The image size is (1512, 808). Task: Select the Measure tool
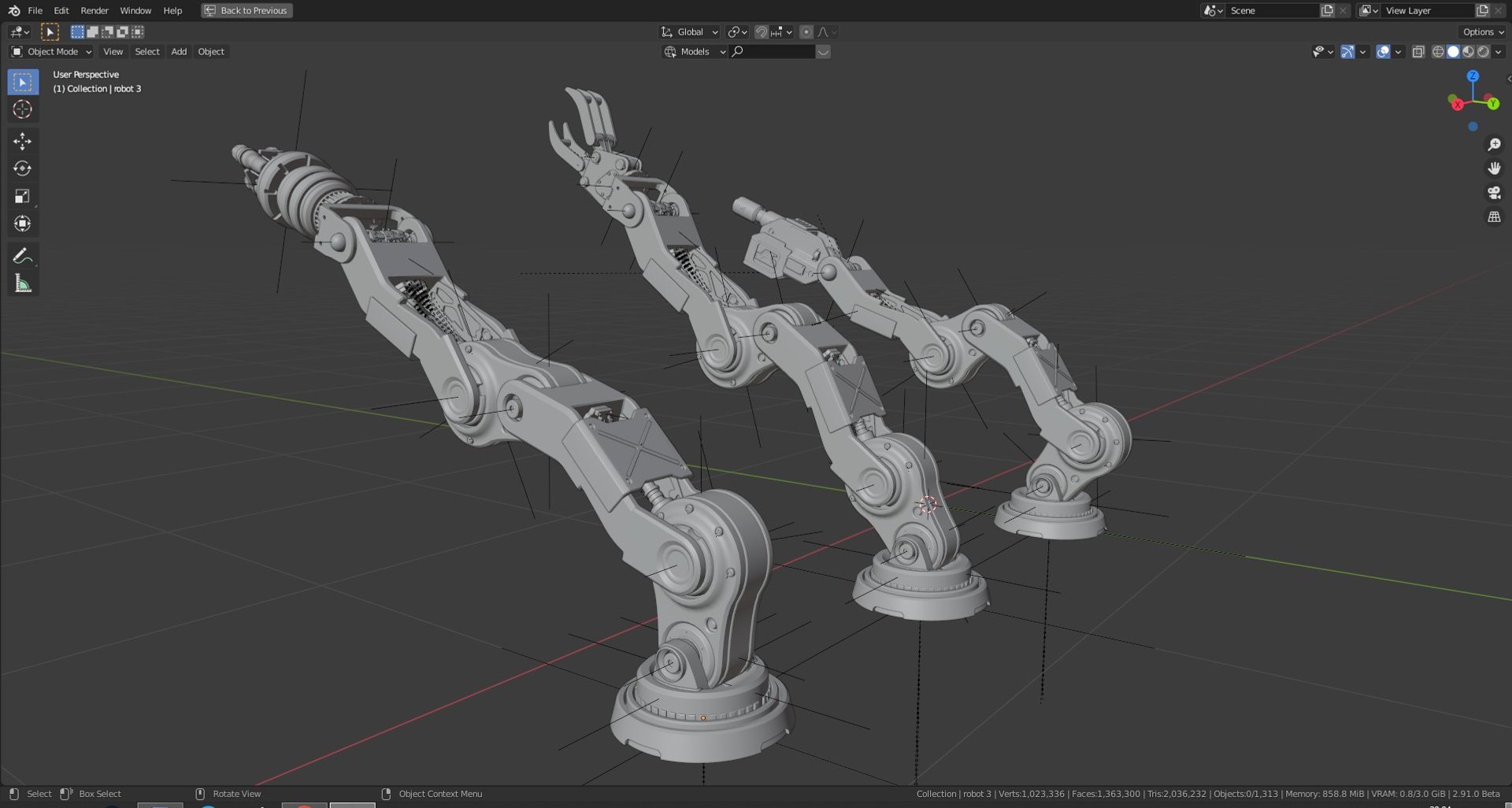click(23, 284)
